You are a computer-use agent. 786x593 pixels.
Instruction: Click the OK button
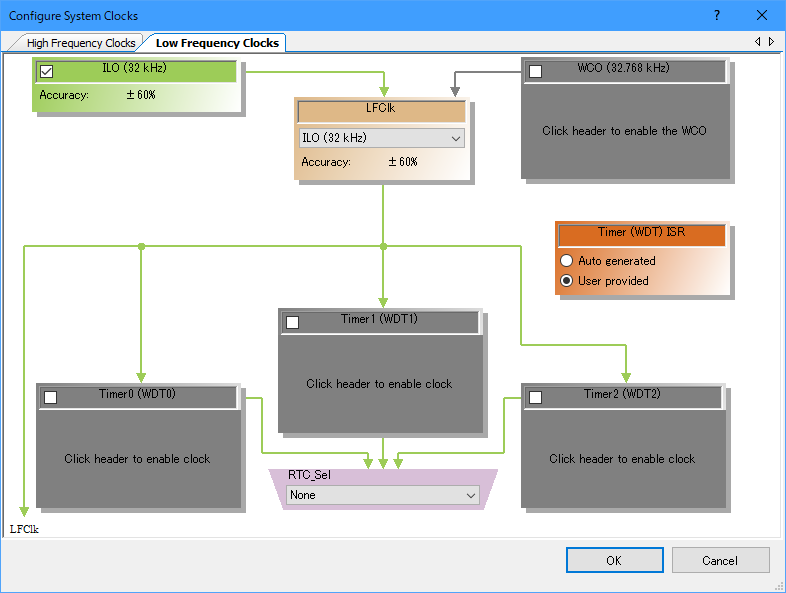point(614,560)
